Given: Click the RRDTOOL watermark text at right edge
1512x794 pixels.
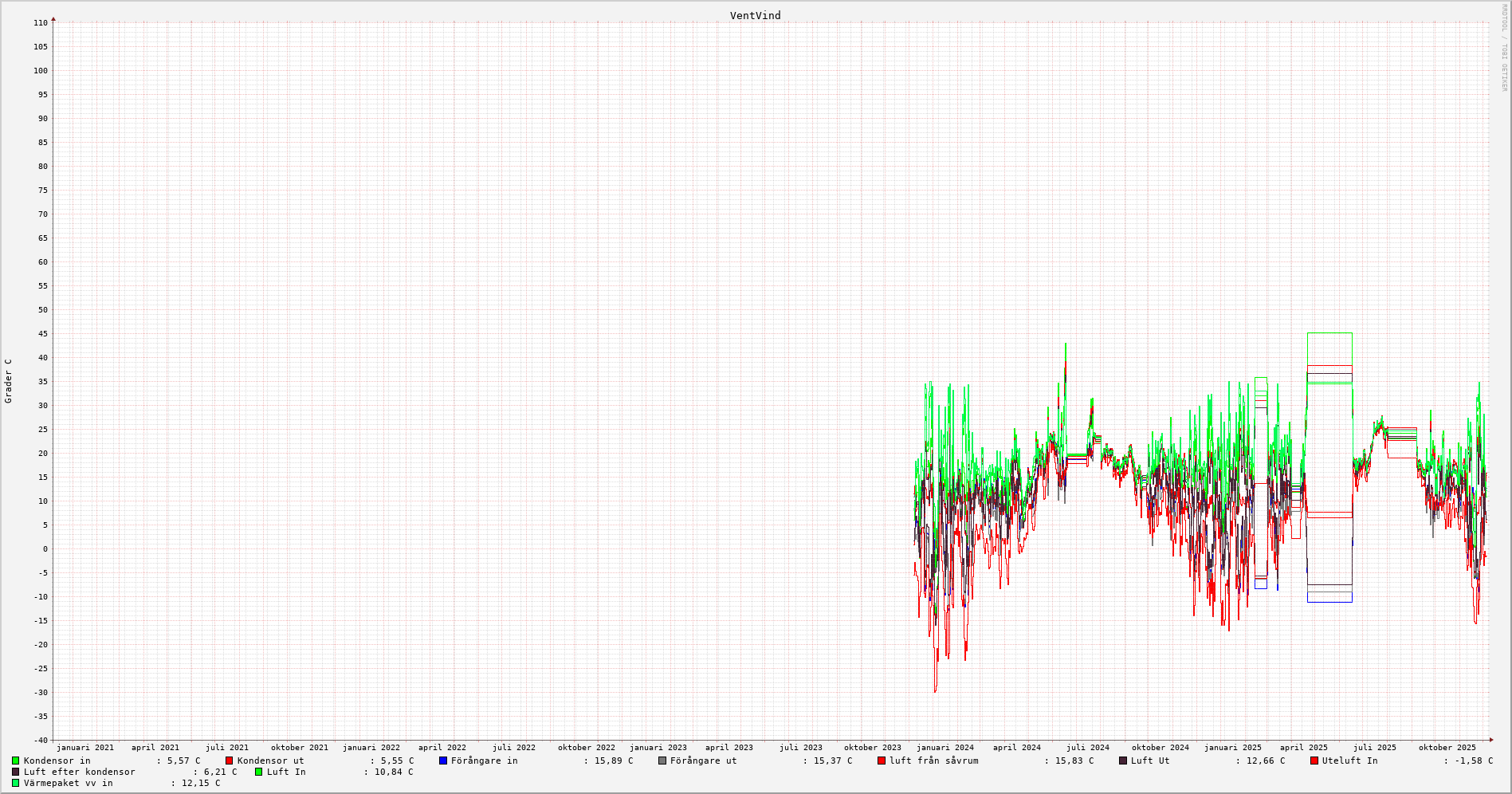Looking at the screenshot, I should coord(1504,47).
